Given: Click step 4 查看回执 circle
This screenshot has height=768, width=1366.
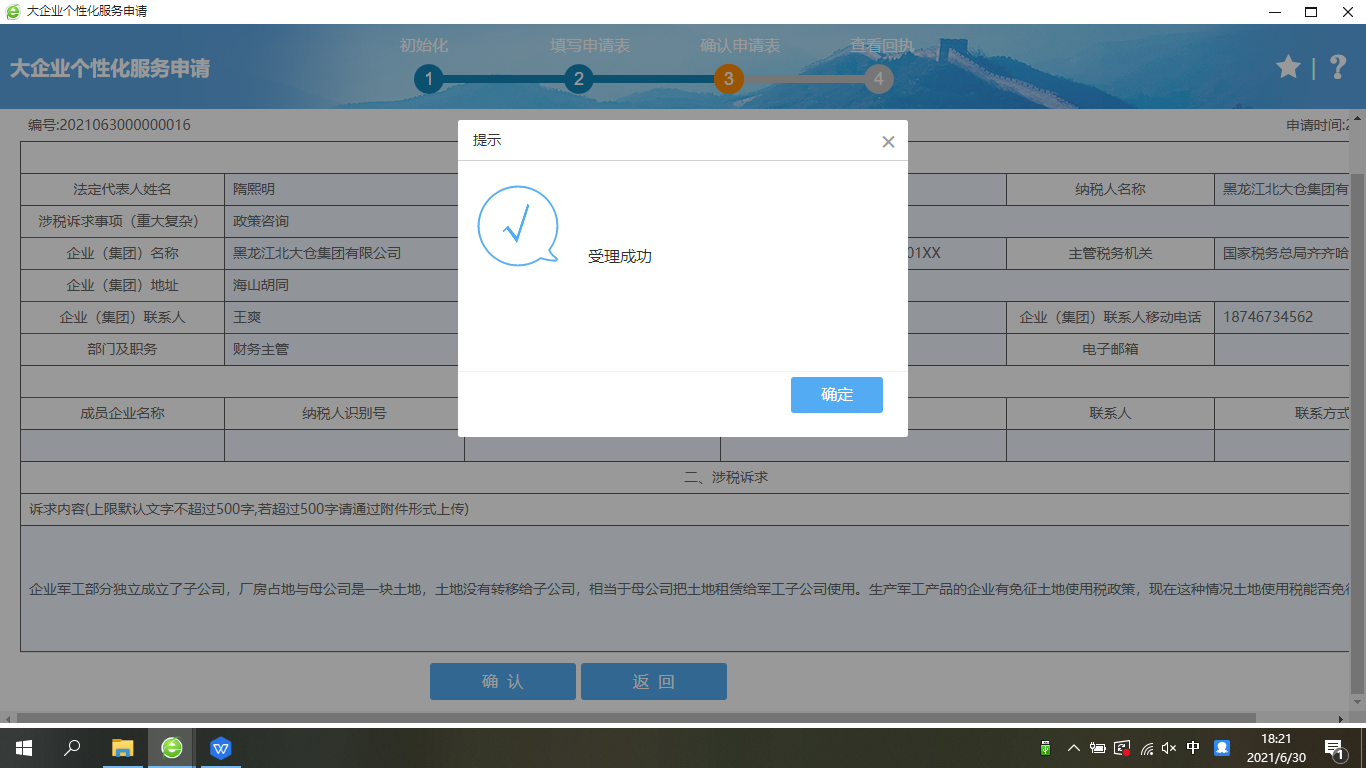Looking at the screenshot, I should point(878,79).
